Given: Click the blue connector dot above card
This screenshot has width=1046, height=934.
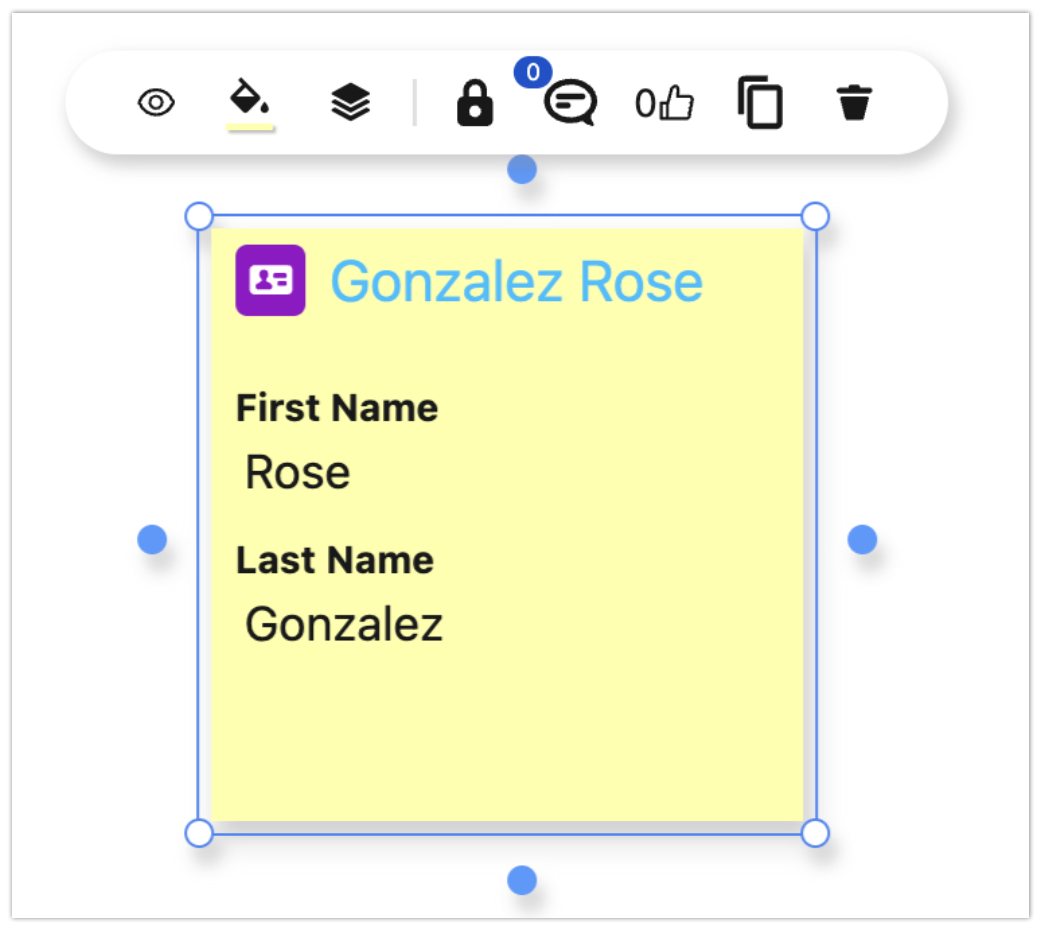Looking at the screenshot, I should (522, 170).
